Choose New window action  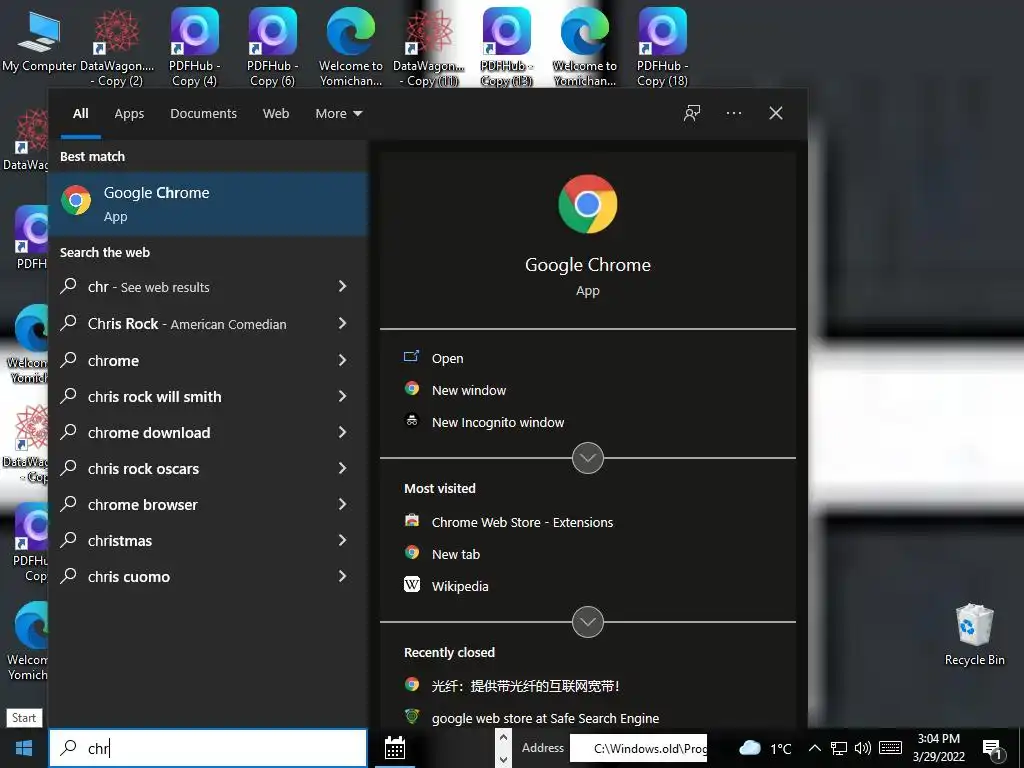tap(468, 390)
